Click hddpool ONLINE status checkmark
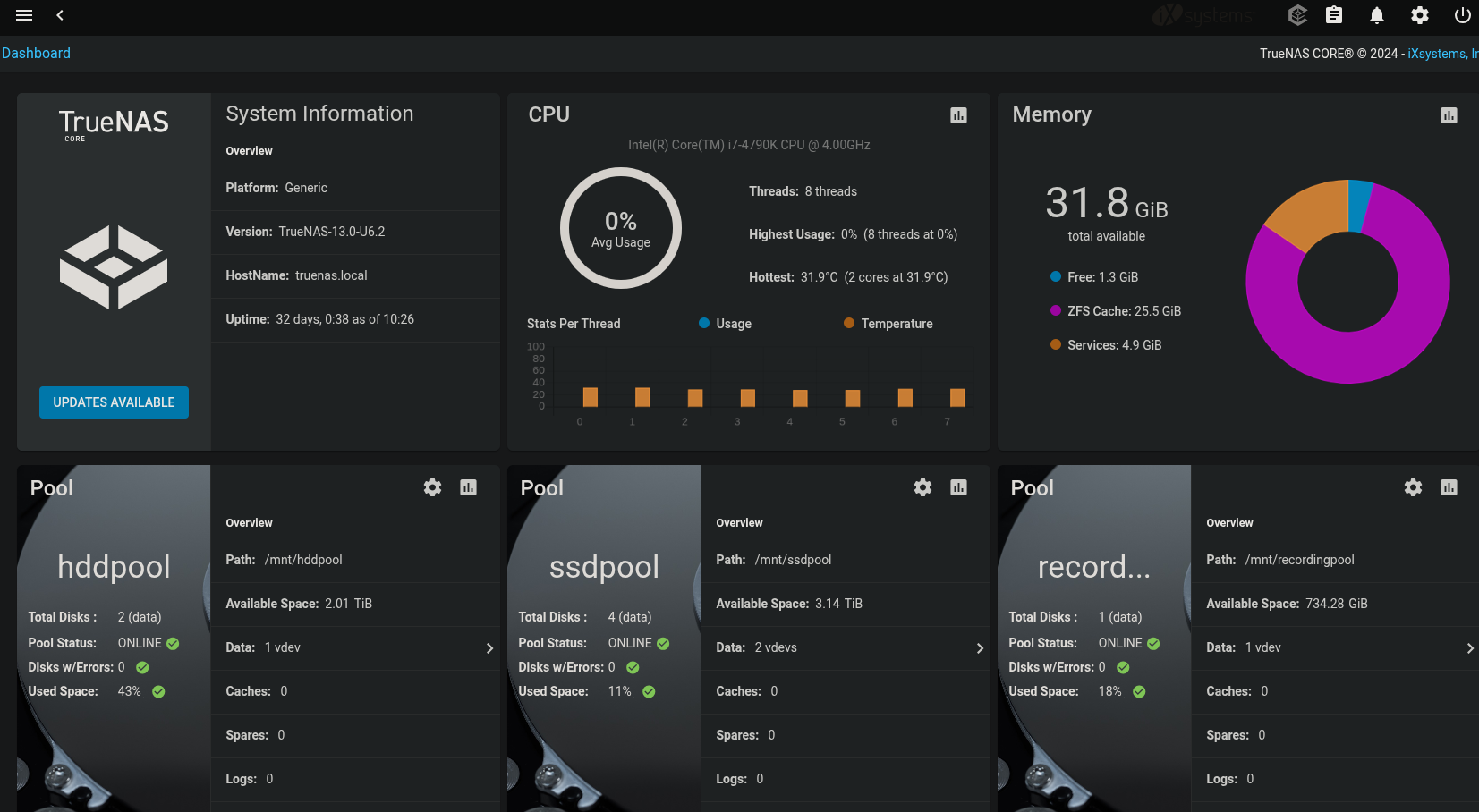The height and width of the screenshot is (812, 1479). 173,644
